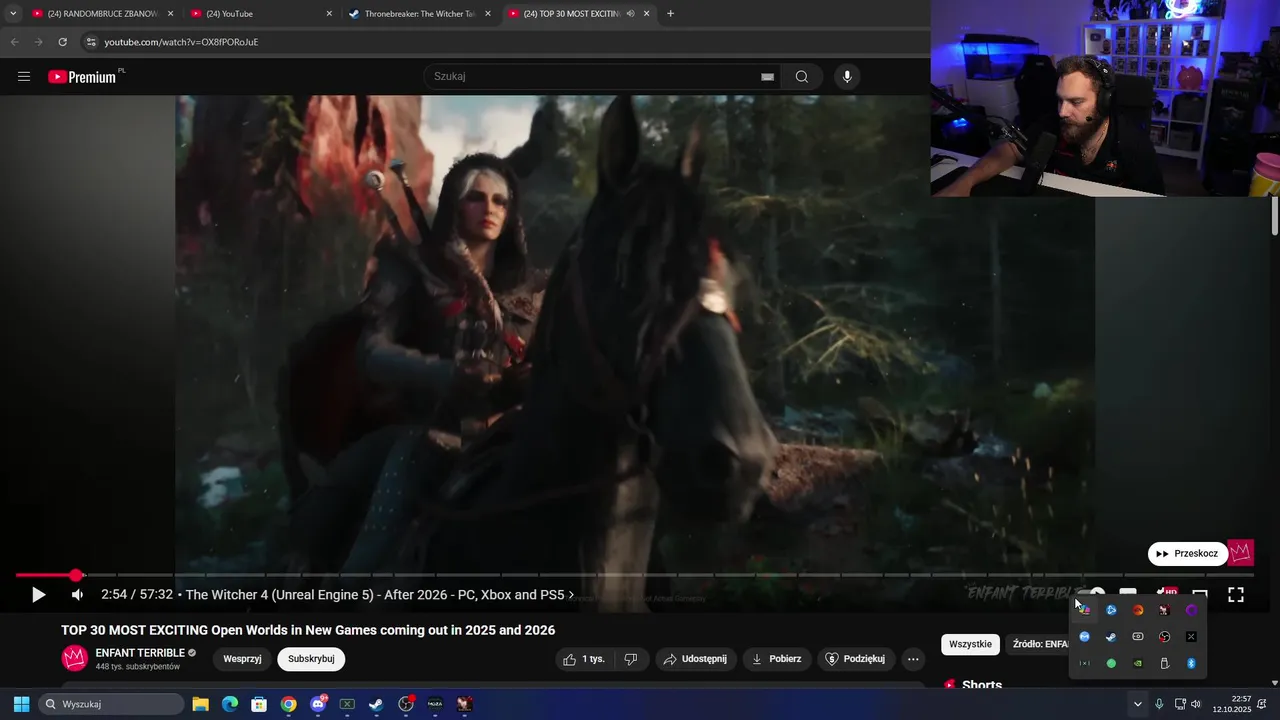
Task: Close the (24) YouTube tab
Action: pos(329,14)
